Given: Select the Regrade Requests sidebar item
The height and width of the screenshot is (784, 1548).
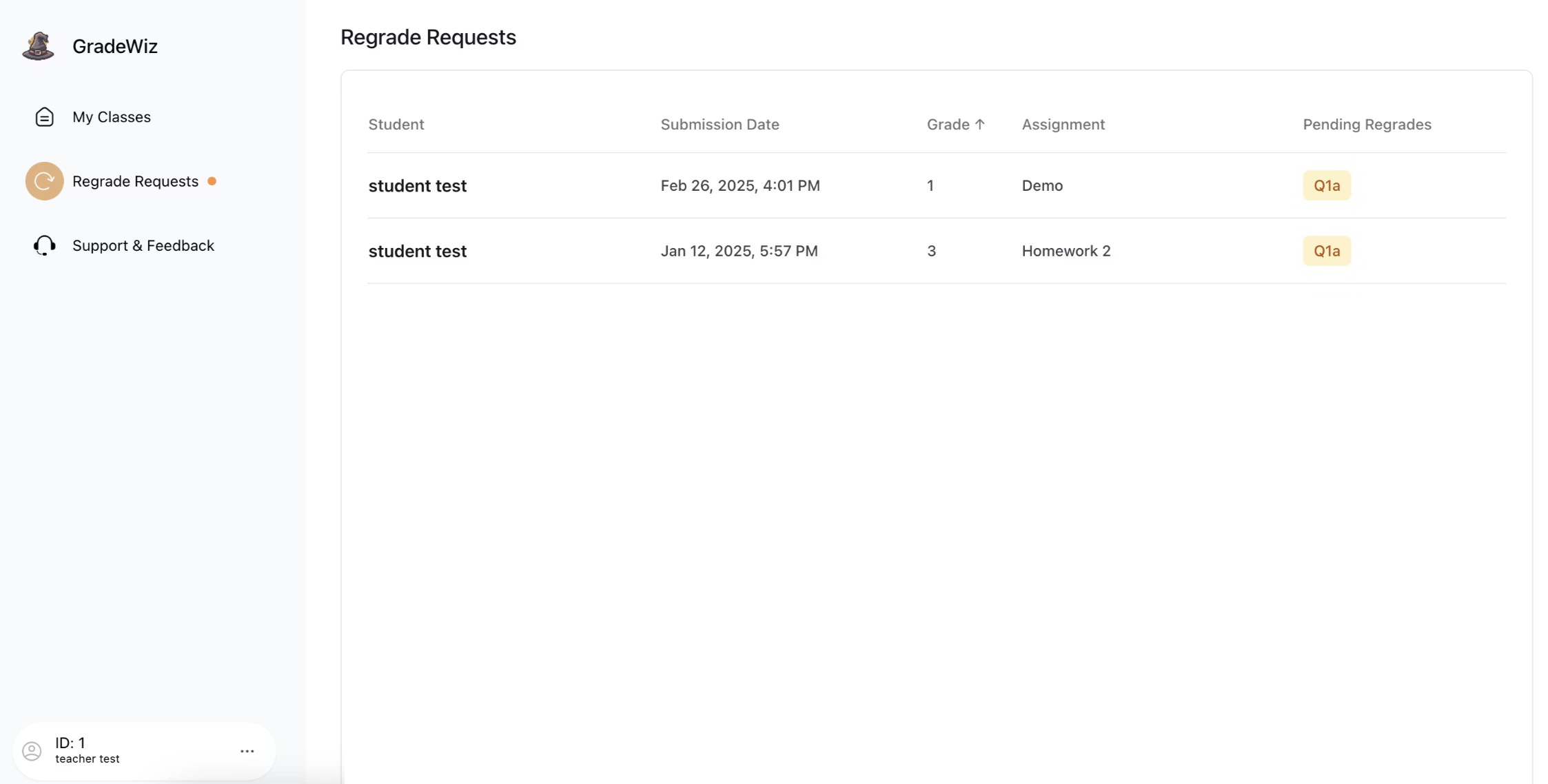Looking at the screenshot, I should (135, 181).
